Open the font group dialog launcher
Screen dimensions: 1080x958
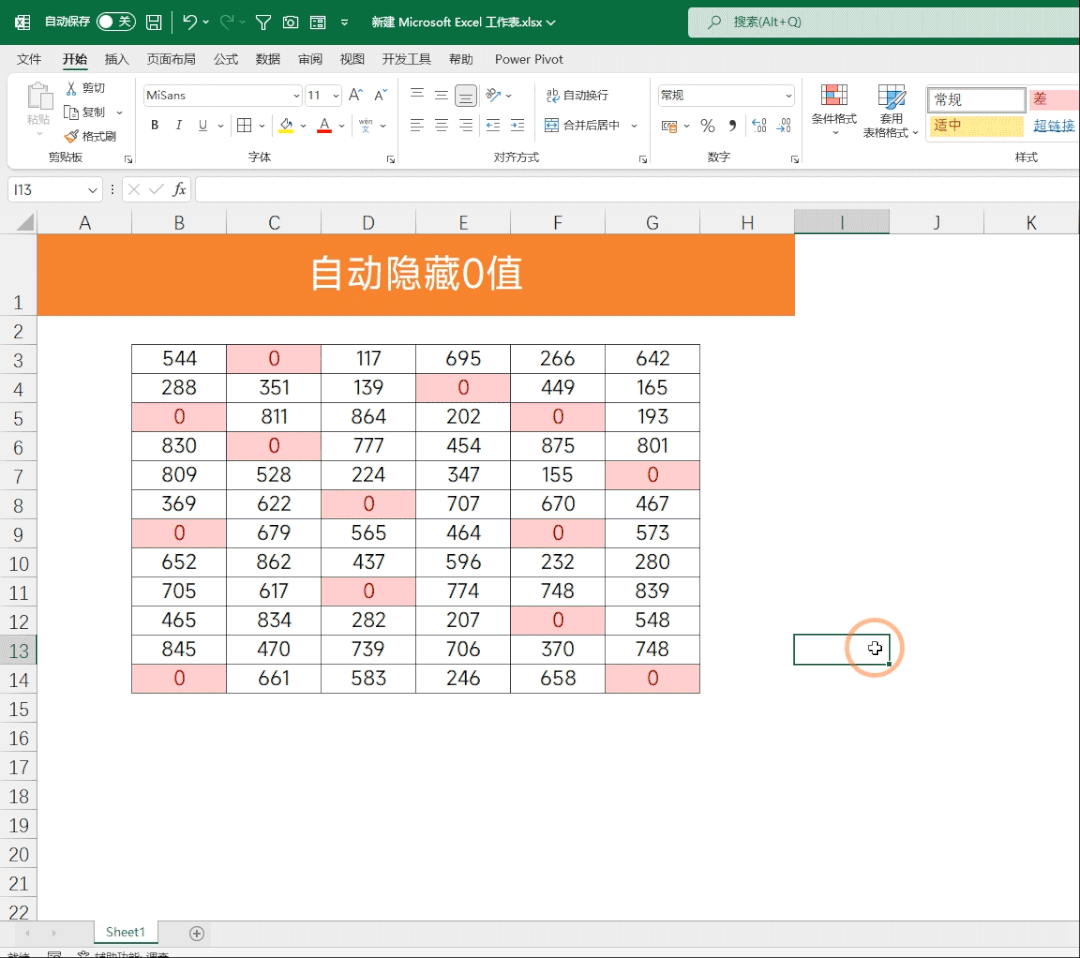(x=391, y=159)
